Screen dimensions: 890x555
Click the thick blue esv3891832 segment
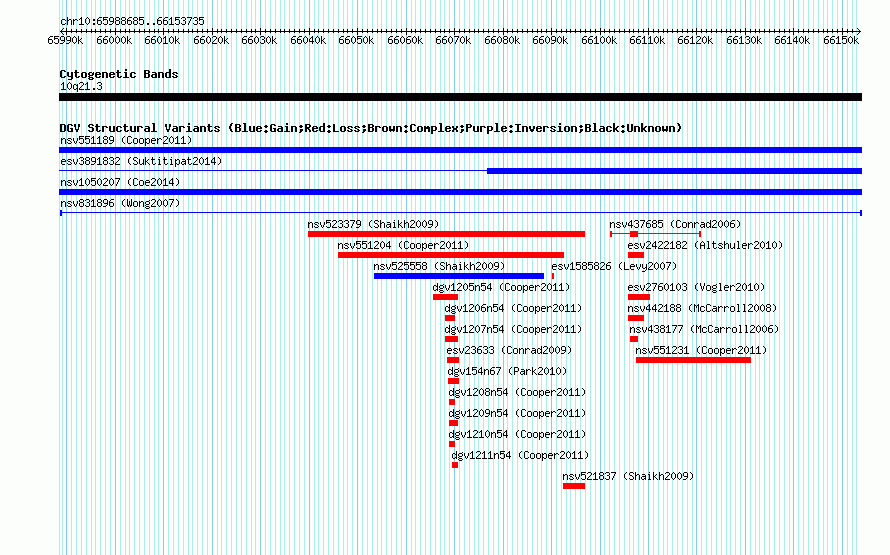tap(674, 171)
